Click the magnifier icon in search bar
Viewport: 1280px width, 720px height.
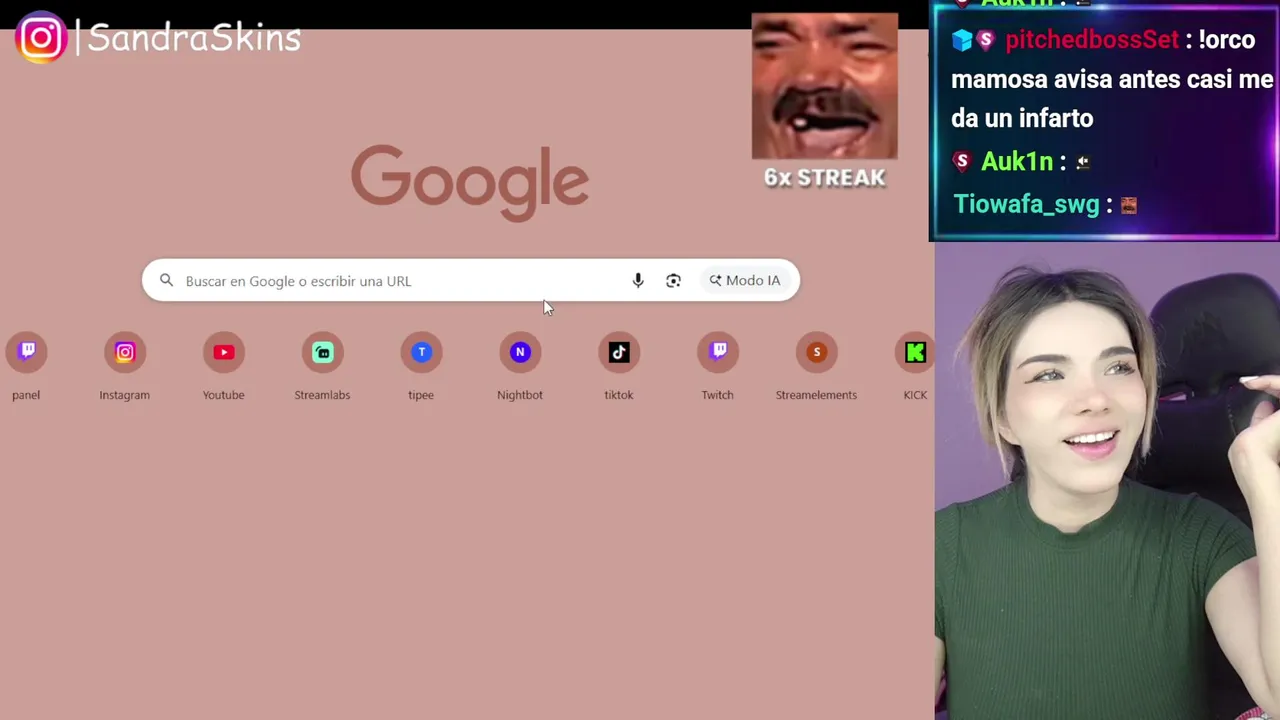167,281
